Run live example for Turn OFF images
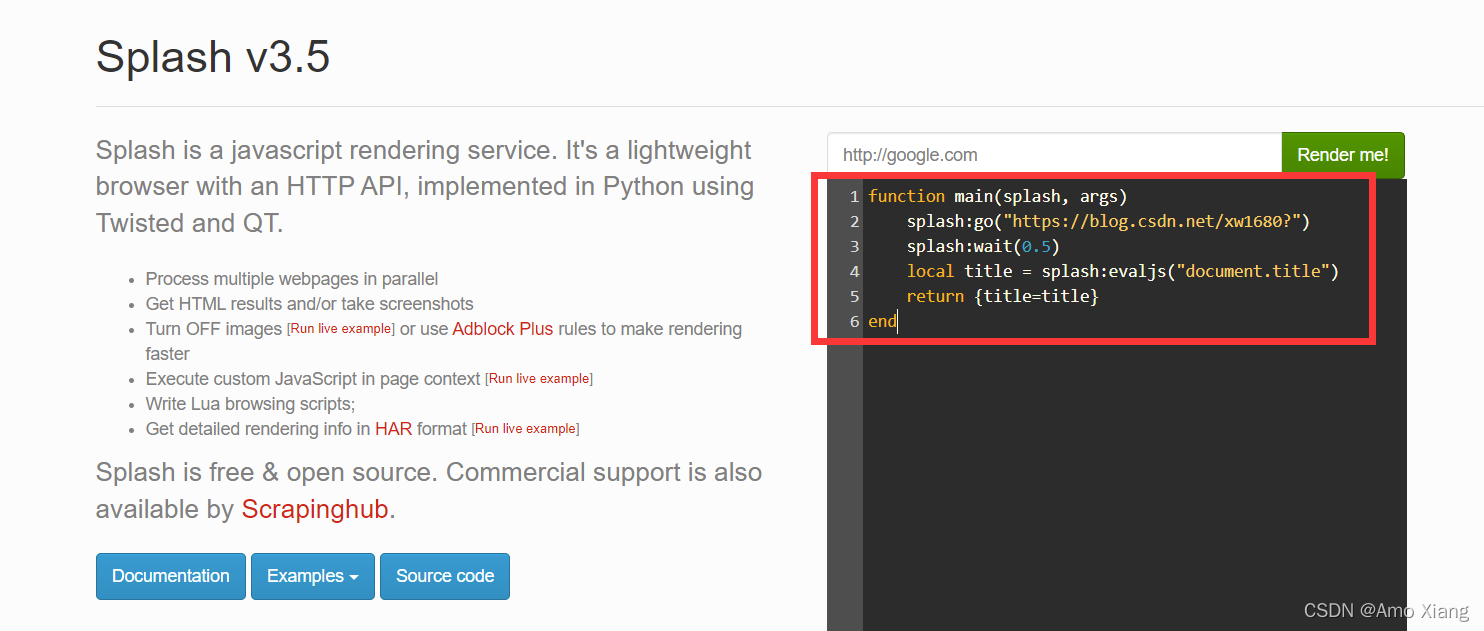 pos(341,329)
